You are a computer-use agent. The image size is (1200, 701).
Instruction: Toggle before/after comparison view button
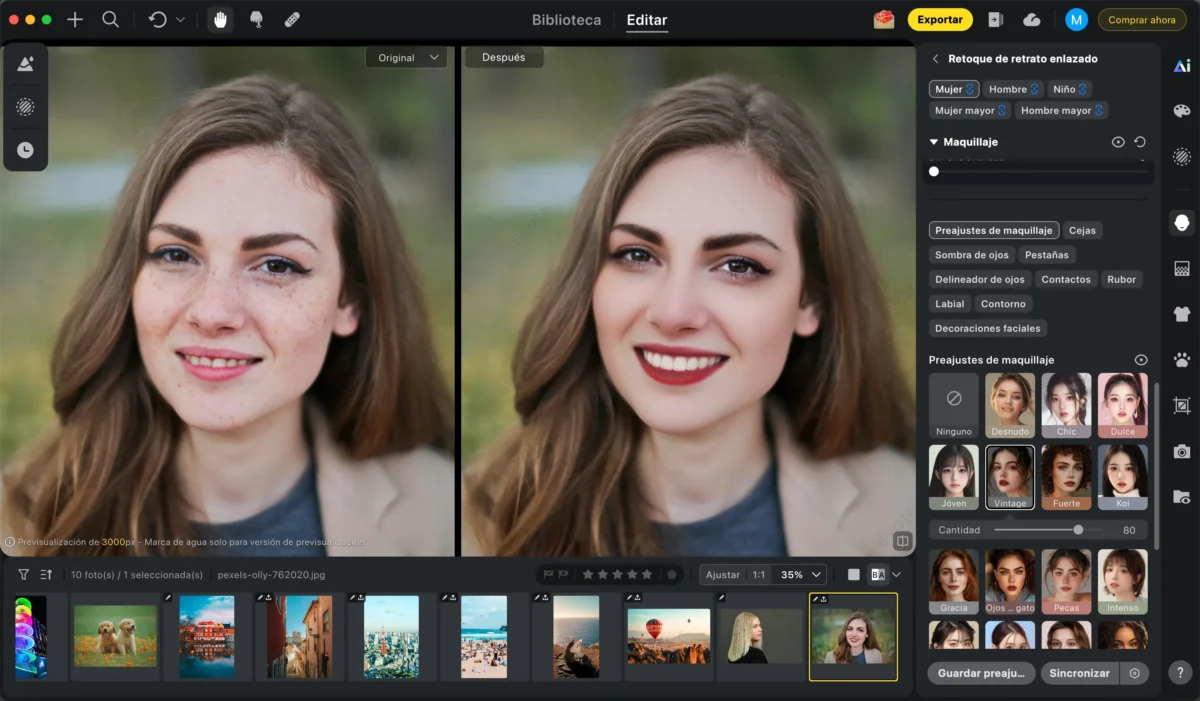[878, 574]
